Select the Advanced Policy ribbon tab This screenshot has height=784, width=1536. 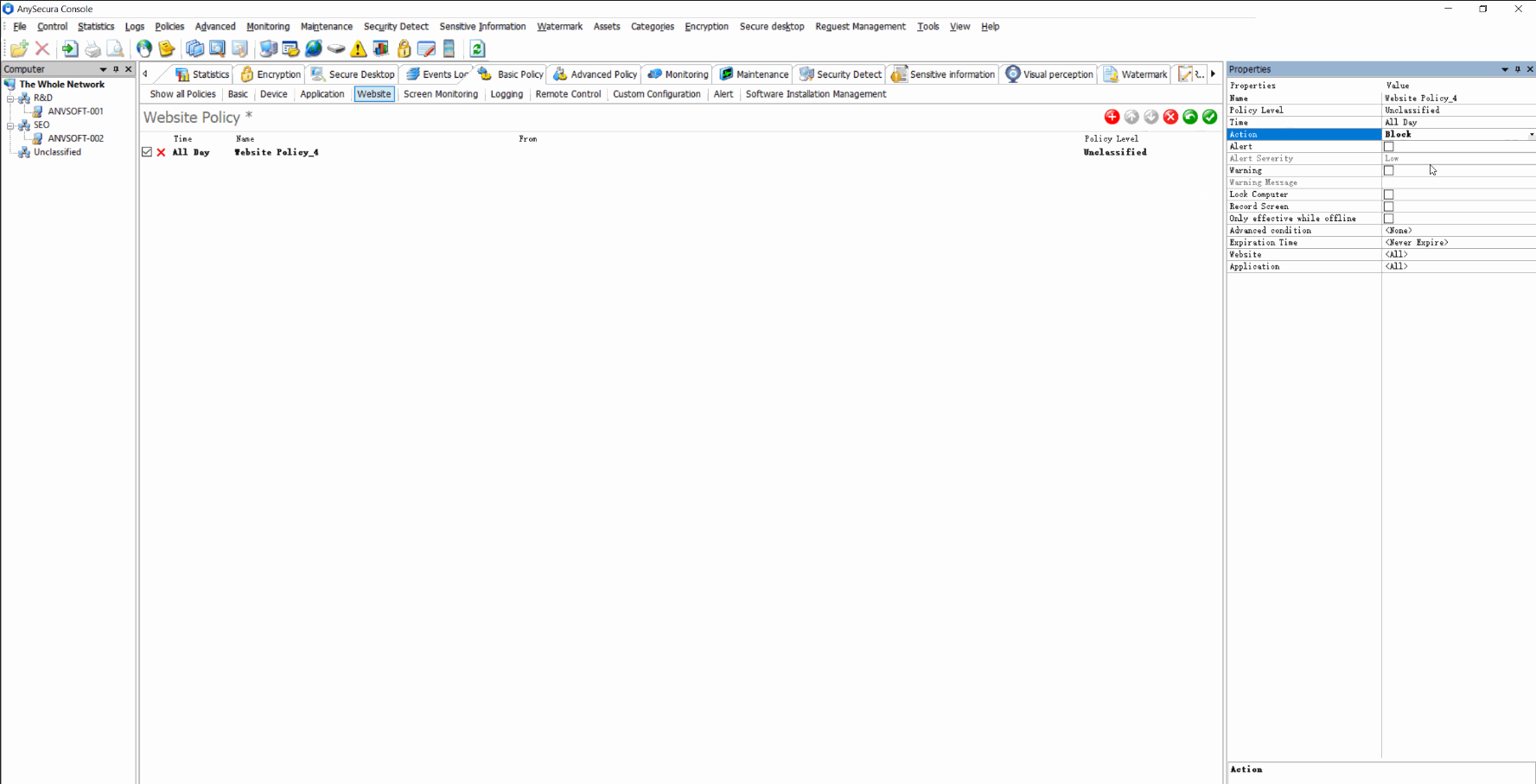595,74
